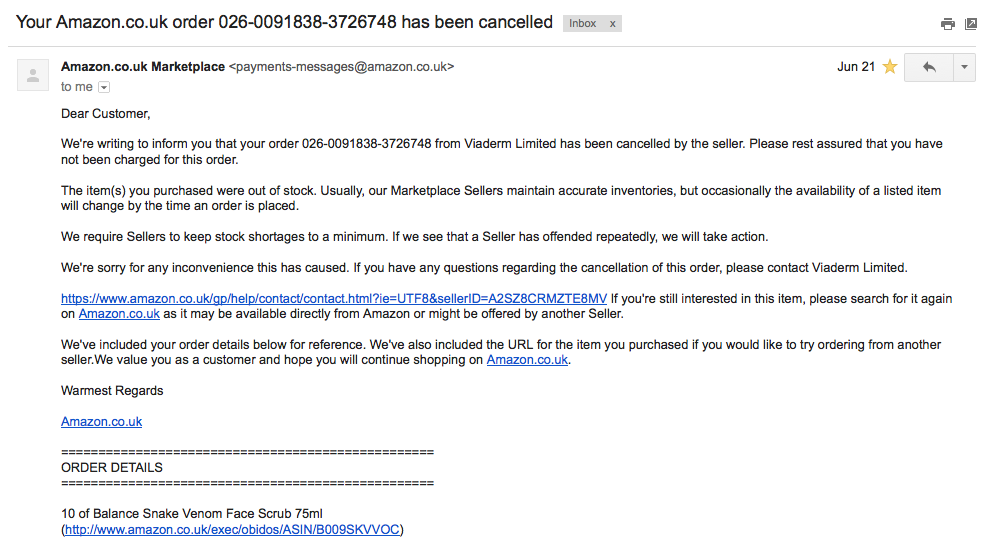Expand recipient details next to "to me"
Viewport: 994px width, 547px height.
click(104, 88)
